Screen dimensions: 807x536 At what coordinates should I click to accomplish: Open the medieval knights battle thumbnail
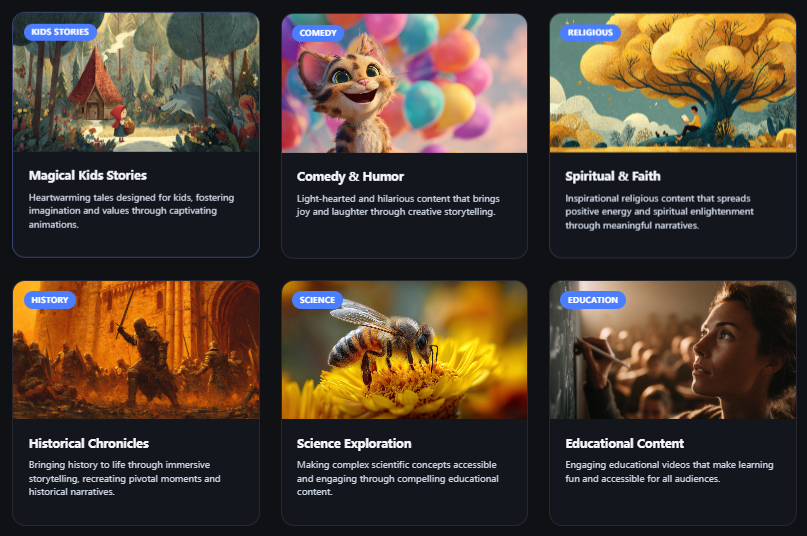tap(136, 350)
